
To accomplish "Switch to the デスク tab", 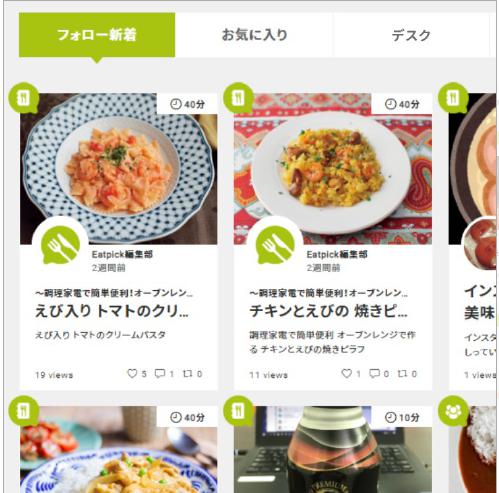I will [411, 35].
